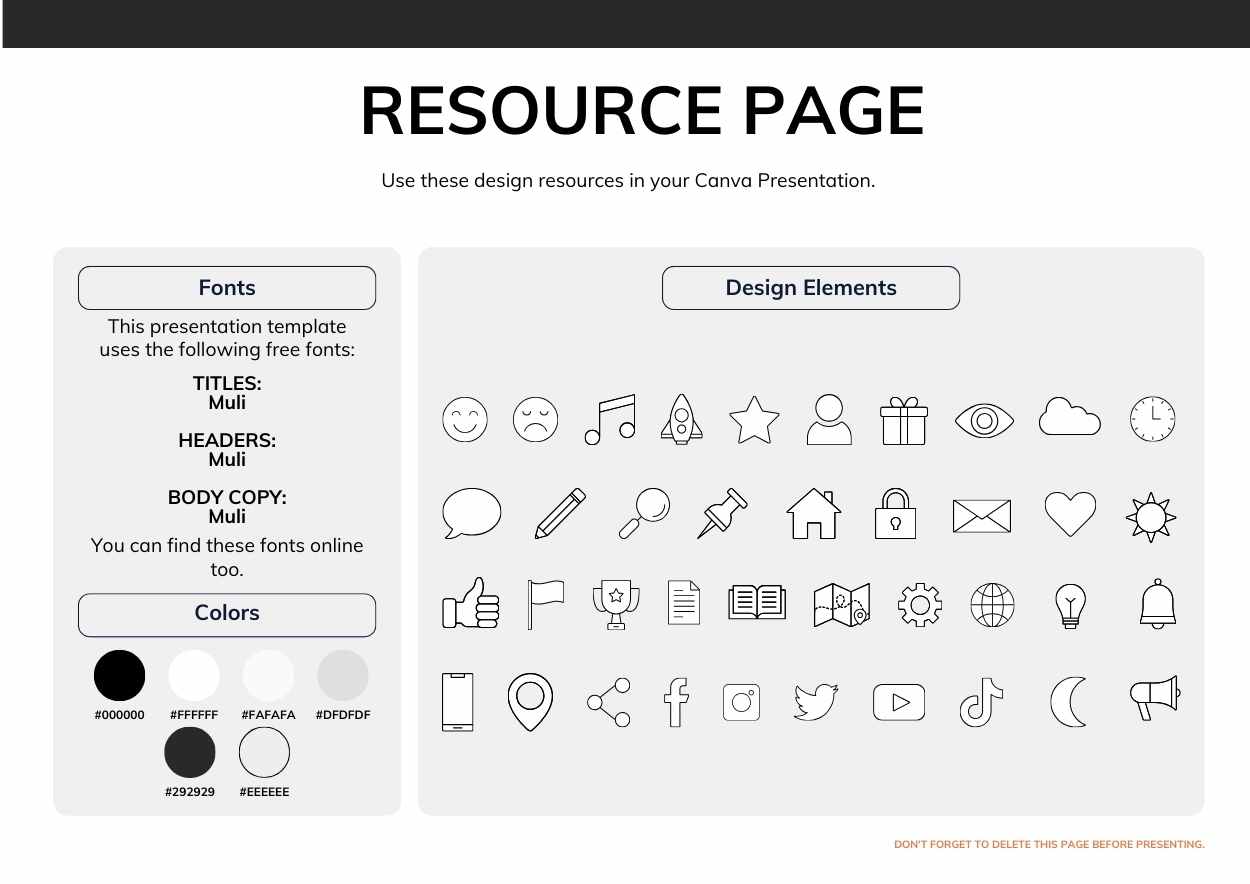Click the Facebook logo icon

[678, 703]
